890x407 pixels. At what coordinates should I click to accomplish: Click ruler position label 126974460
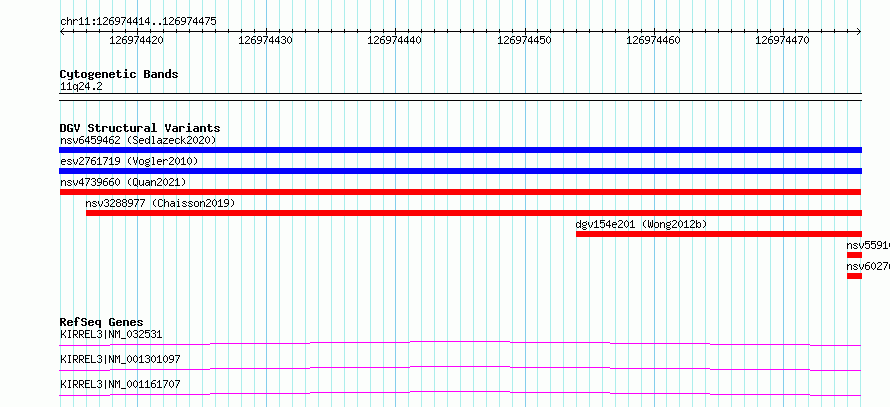pos(654,40)
